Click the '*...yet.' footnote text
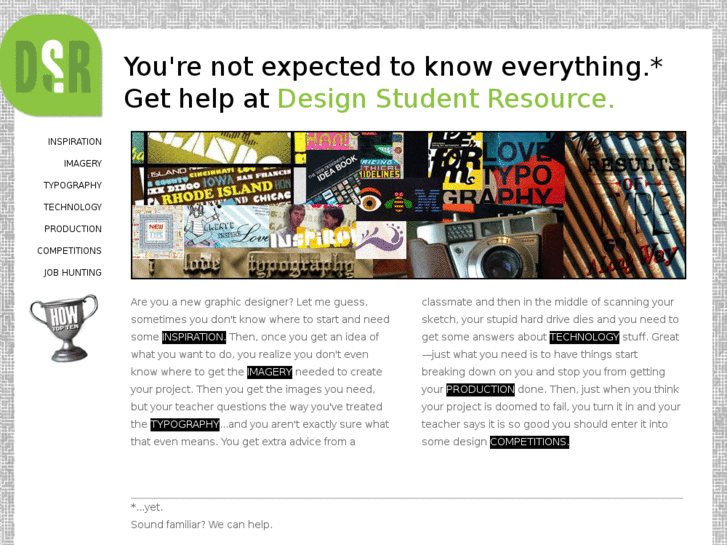Screen dimensions: 727x545 tap(147, 507)
